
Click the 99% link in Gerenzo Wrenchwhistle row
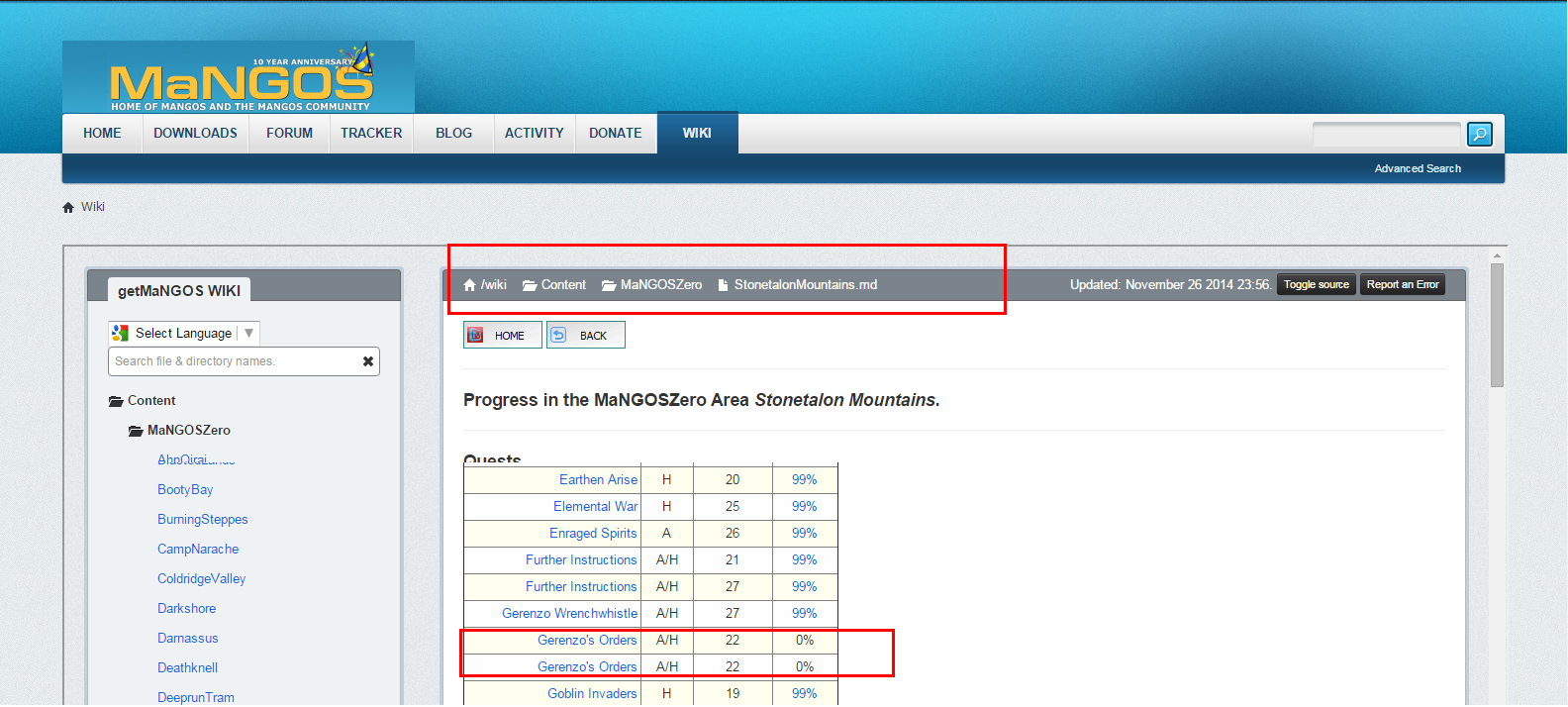804,613
